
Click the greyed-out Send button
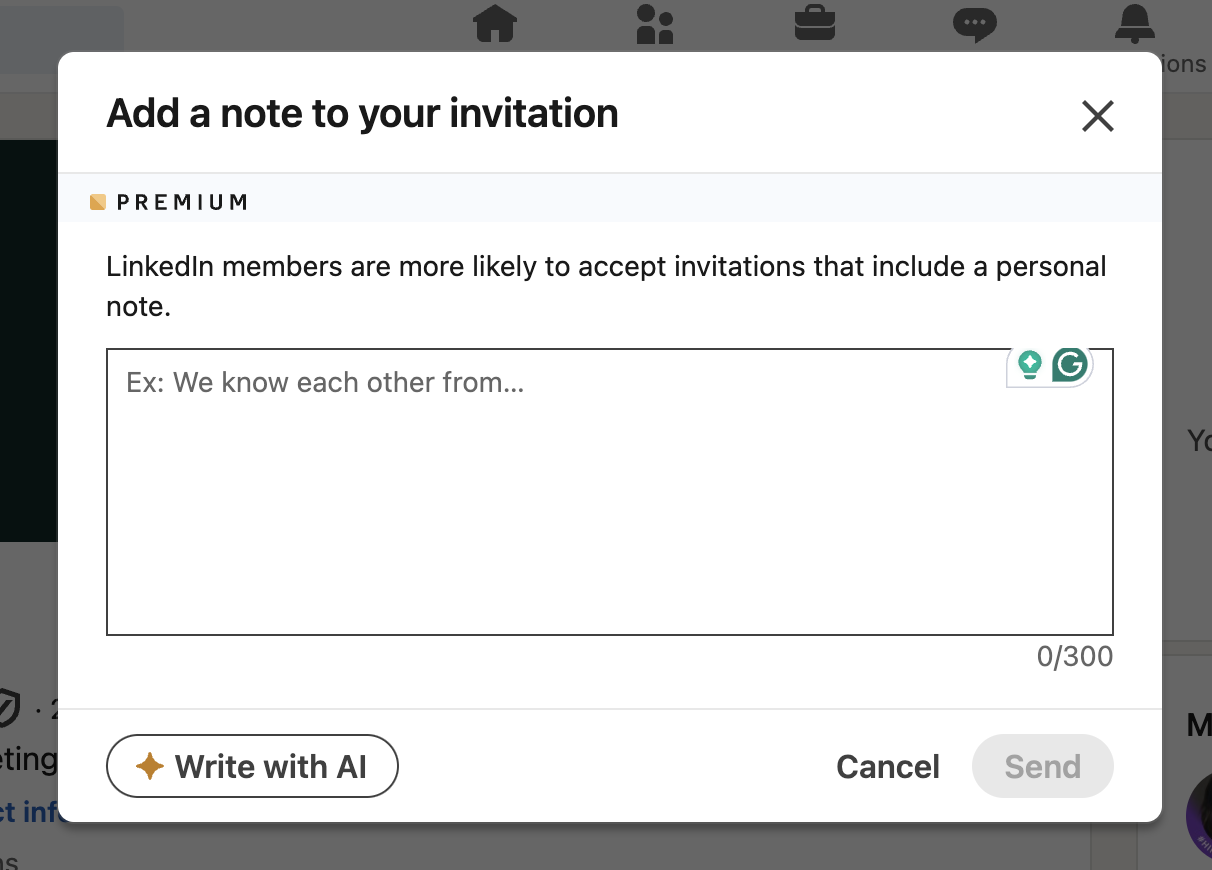tap(1042, 767)
